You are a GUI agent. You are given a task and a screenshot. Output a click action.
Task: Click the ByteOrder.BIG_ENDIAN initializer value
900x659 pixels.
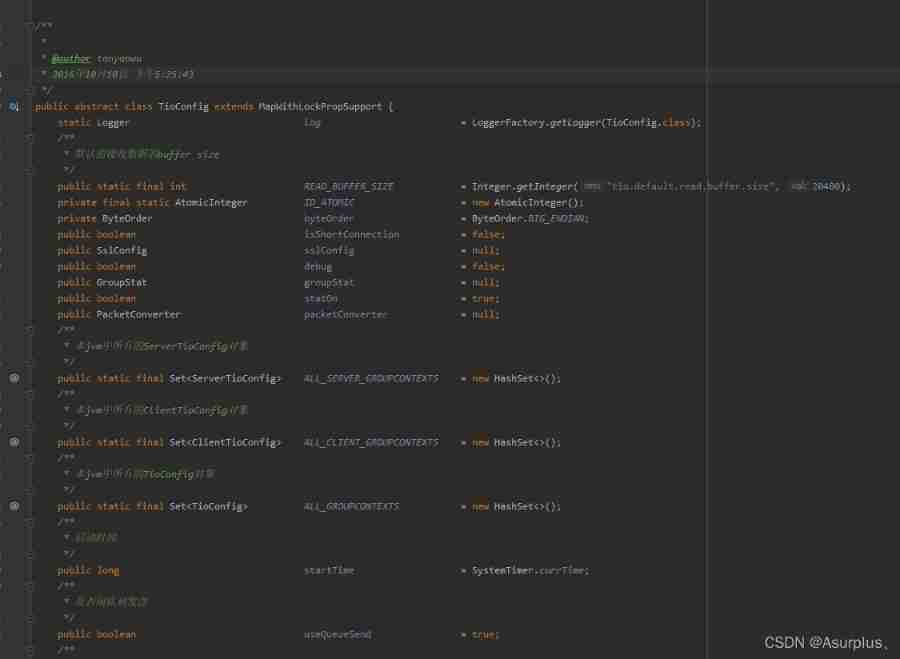532,218
